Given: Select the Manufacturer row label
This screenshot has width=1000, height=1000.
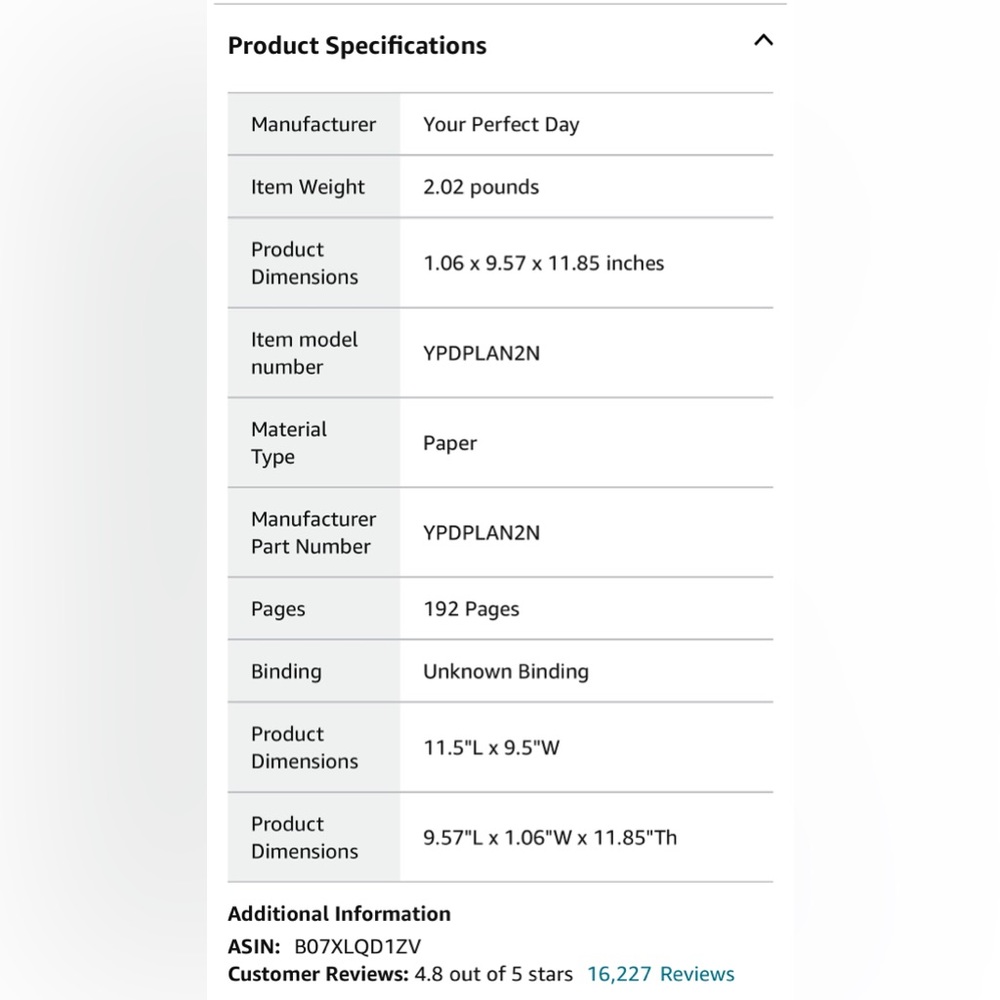Looking at the screenshot, I should click(x=313, y=124).
